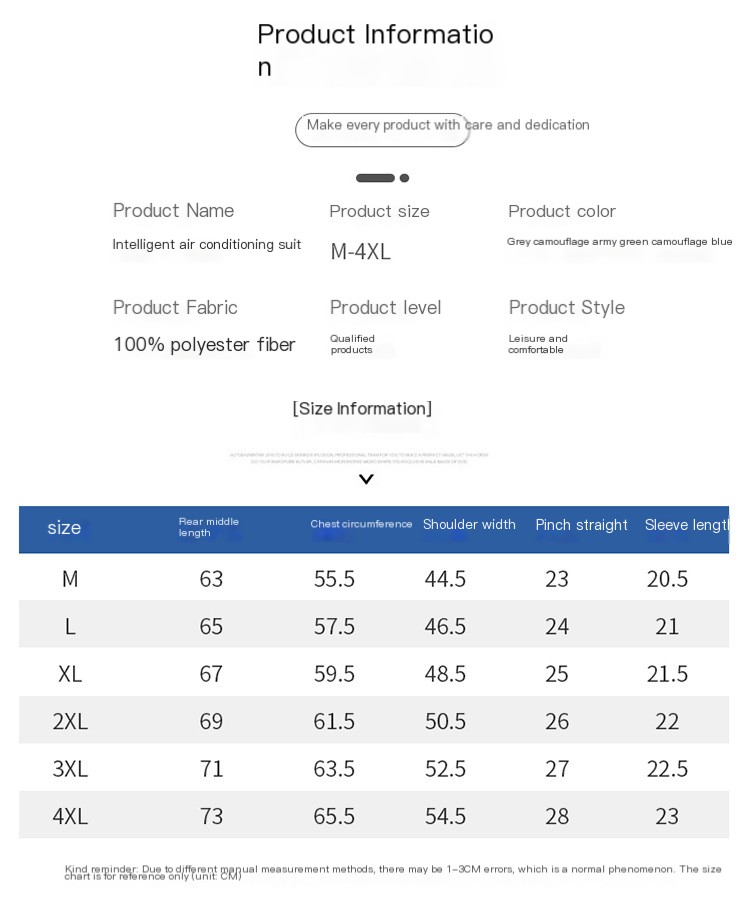This screenshot has height=924, width=750.
Task: Click the 3XL chest value 63.5
Action: [x=334, y=768]
